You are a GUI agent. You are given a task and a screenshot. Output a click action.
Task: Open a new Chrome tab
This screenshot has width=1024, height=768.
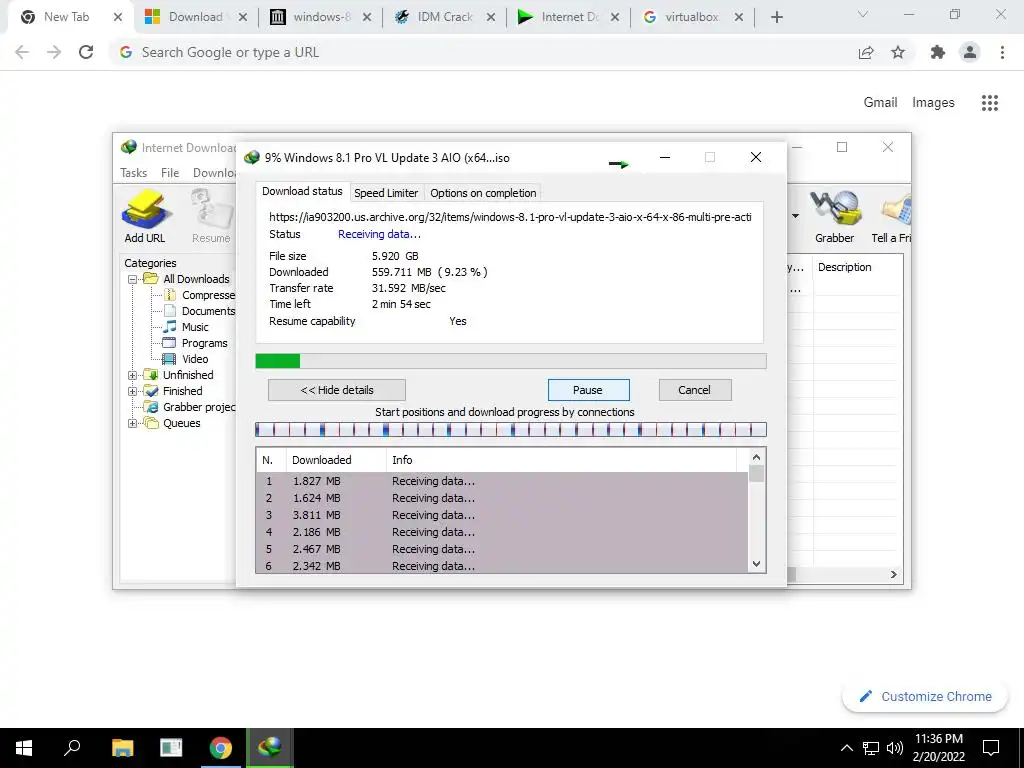776,17
